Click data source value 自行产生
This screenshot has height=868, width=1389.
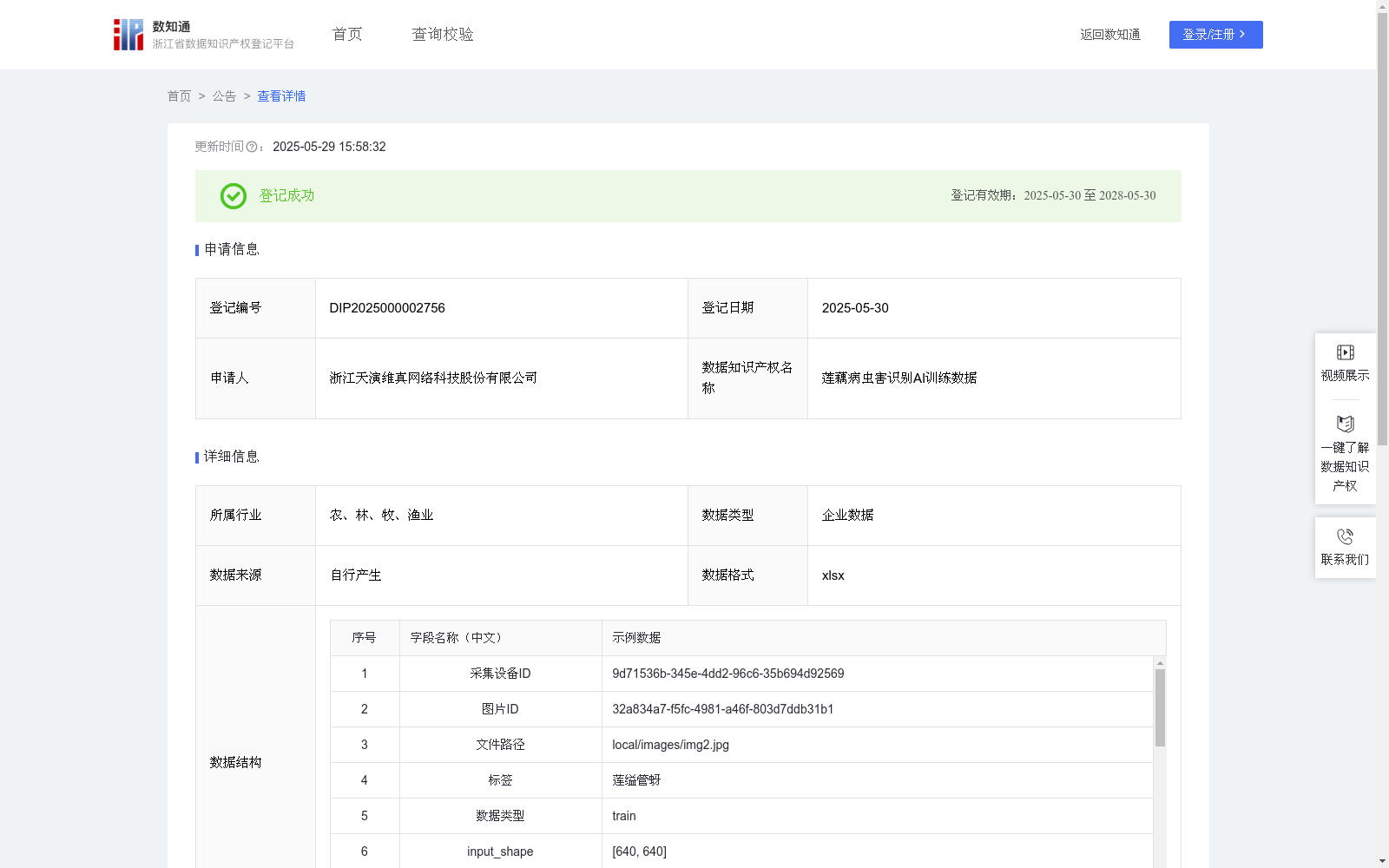click(x=355, y=575)
